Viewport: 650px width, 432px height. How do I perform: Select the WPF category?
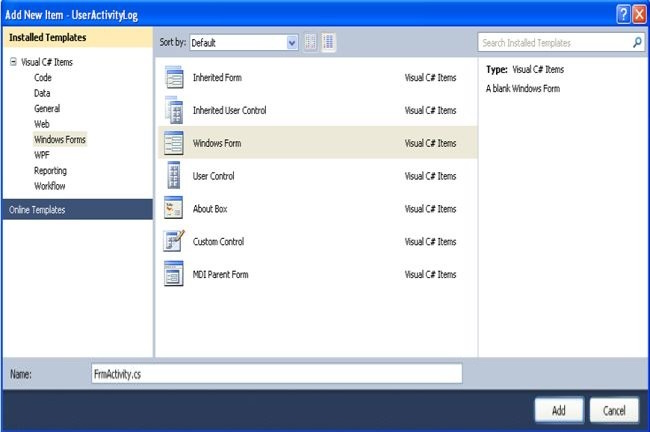[x=41, y=155]
